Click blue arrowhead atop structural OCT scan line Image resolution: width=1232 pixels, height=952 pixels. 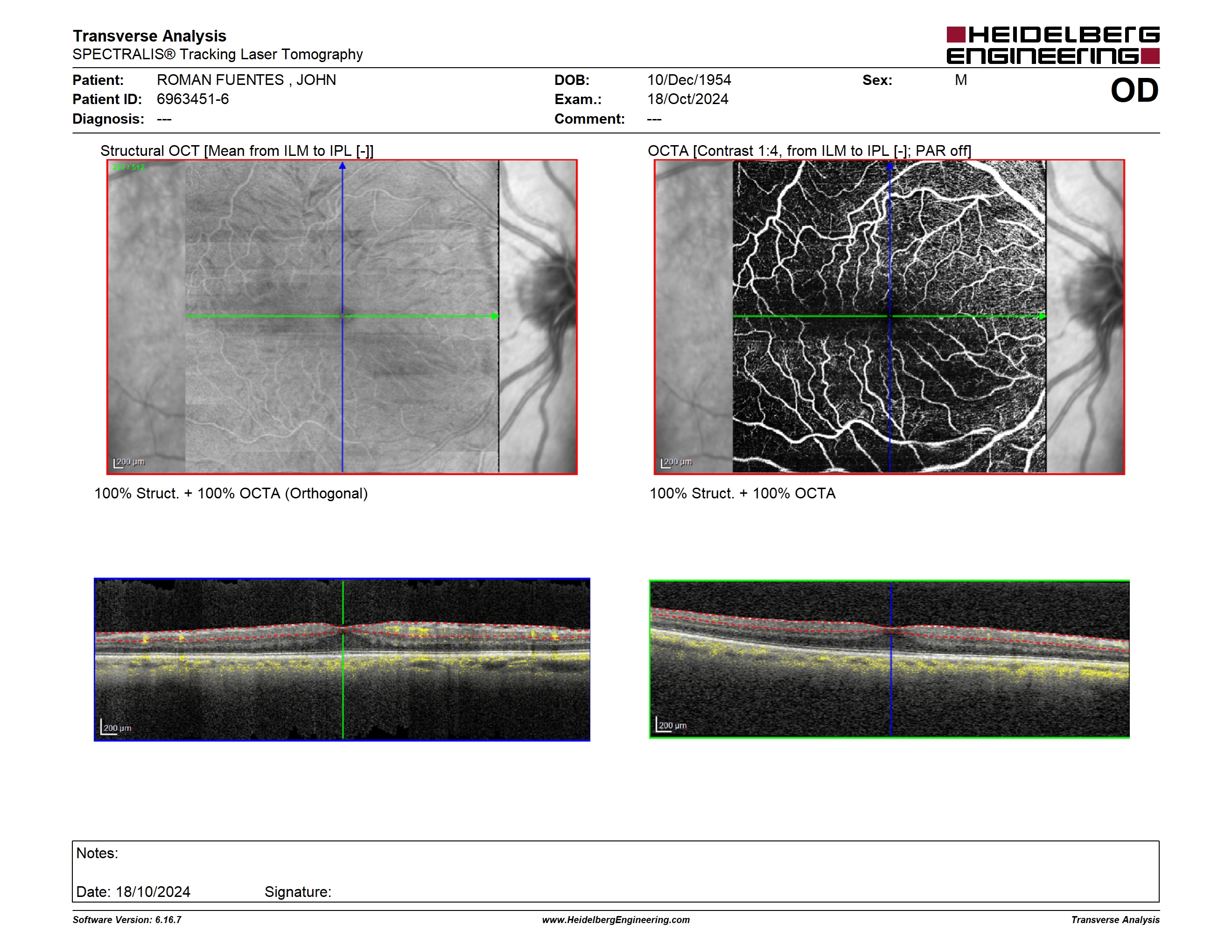[x=343, y=166]
